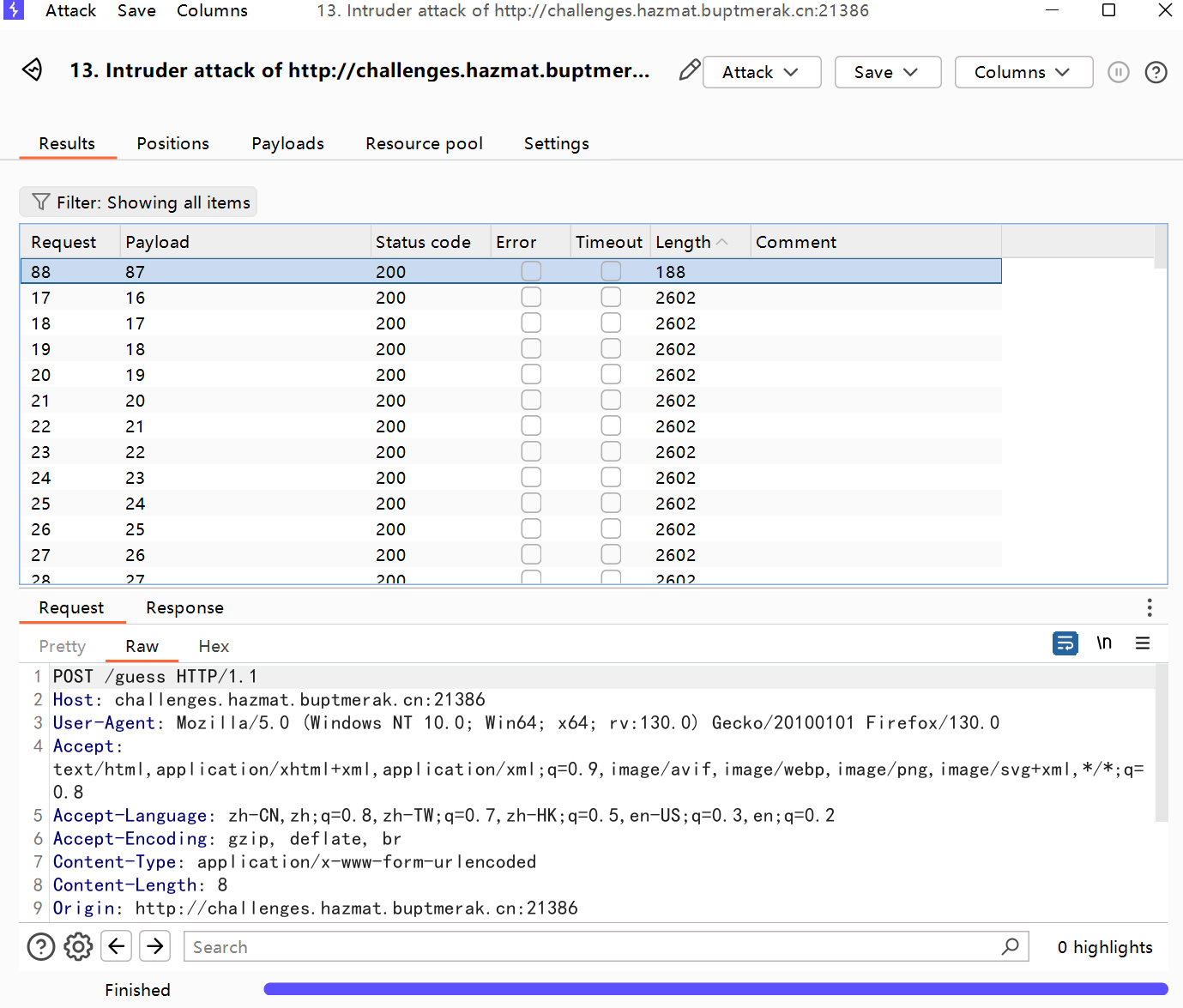Click the filter funnel icon
Image resolution: width=1183 pixels, height=1008 pixels.
pyautogui.click(x=40, y=202)
